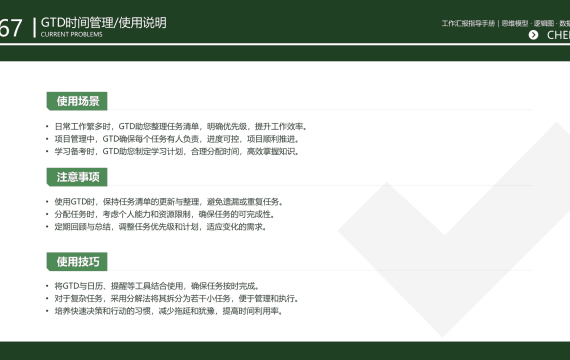This screenshot has height=360, width=570.
Task: Click the line starting "对于复杂任务"
Action: click(177, 299)
